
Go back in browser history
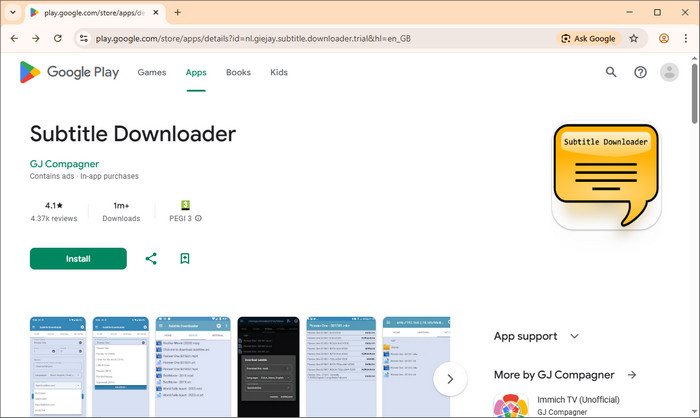click(14, 38)
